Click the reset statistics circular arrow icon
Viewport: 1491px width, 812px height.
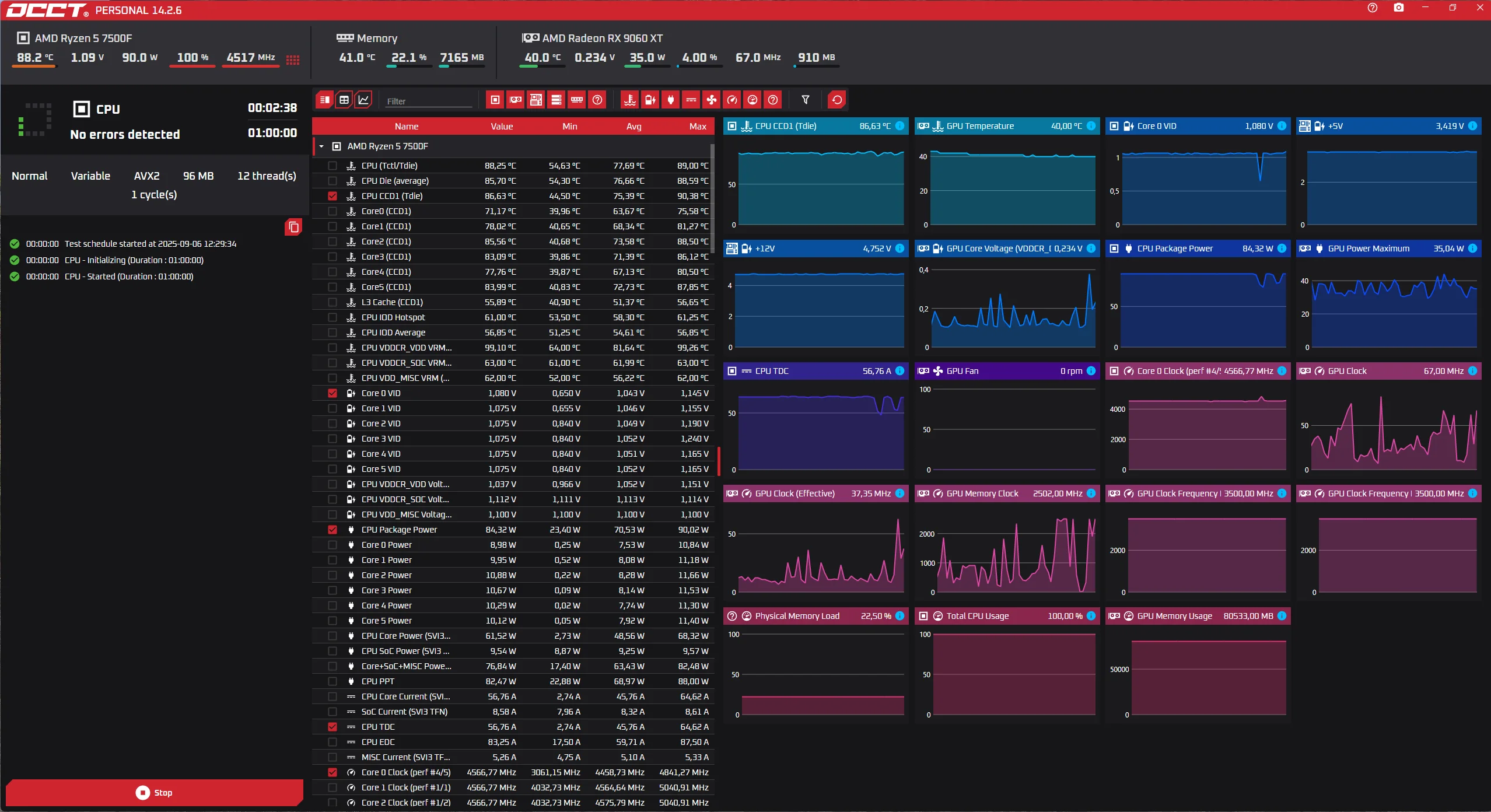click(x=837, y=100)
